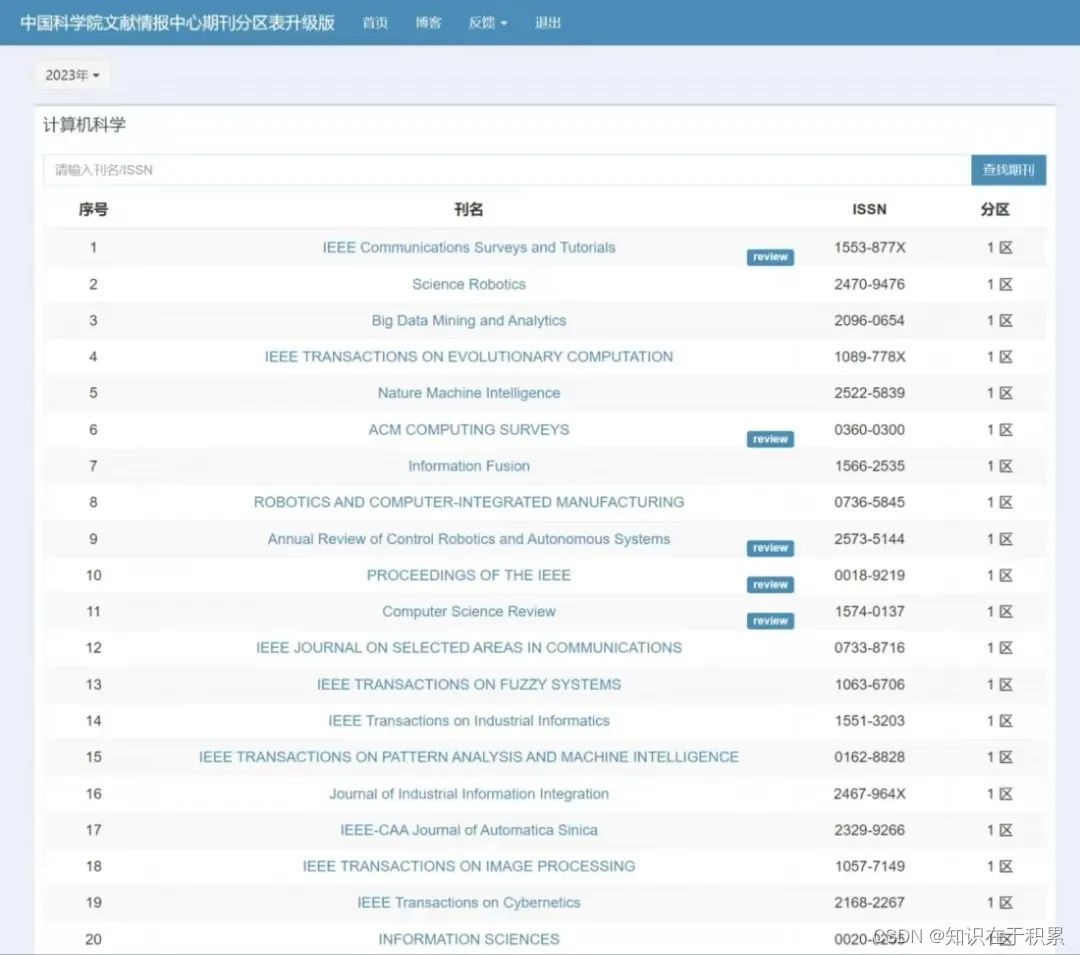Select ISSN 2470-9476 cell

869,284
